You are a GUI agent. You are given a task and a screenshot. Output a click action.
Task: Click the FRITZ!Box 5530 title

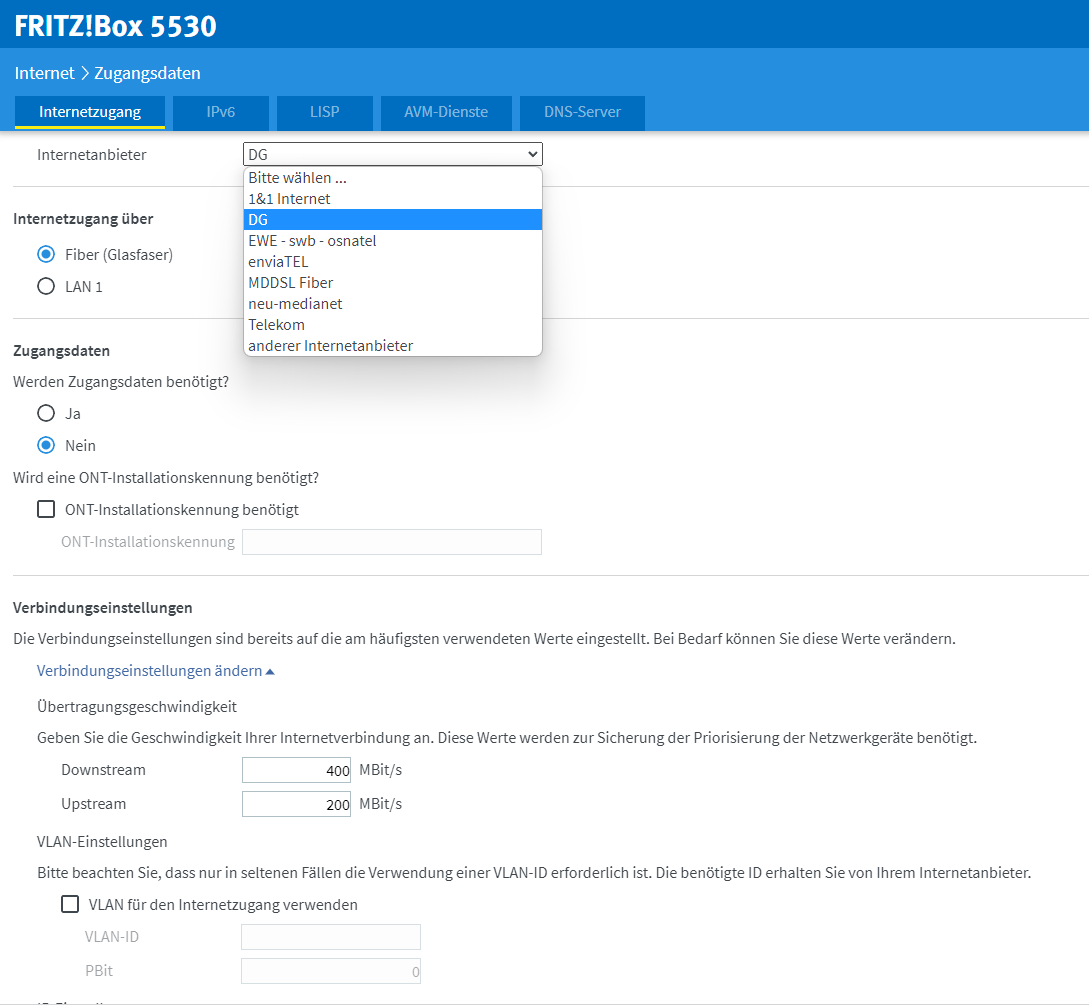(x=115, y=26)
